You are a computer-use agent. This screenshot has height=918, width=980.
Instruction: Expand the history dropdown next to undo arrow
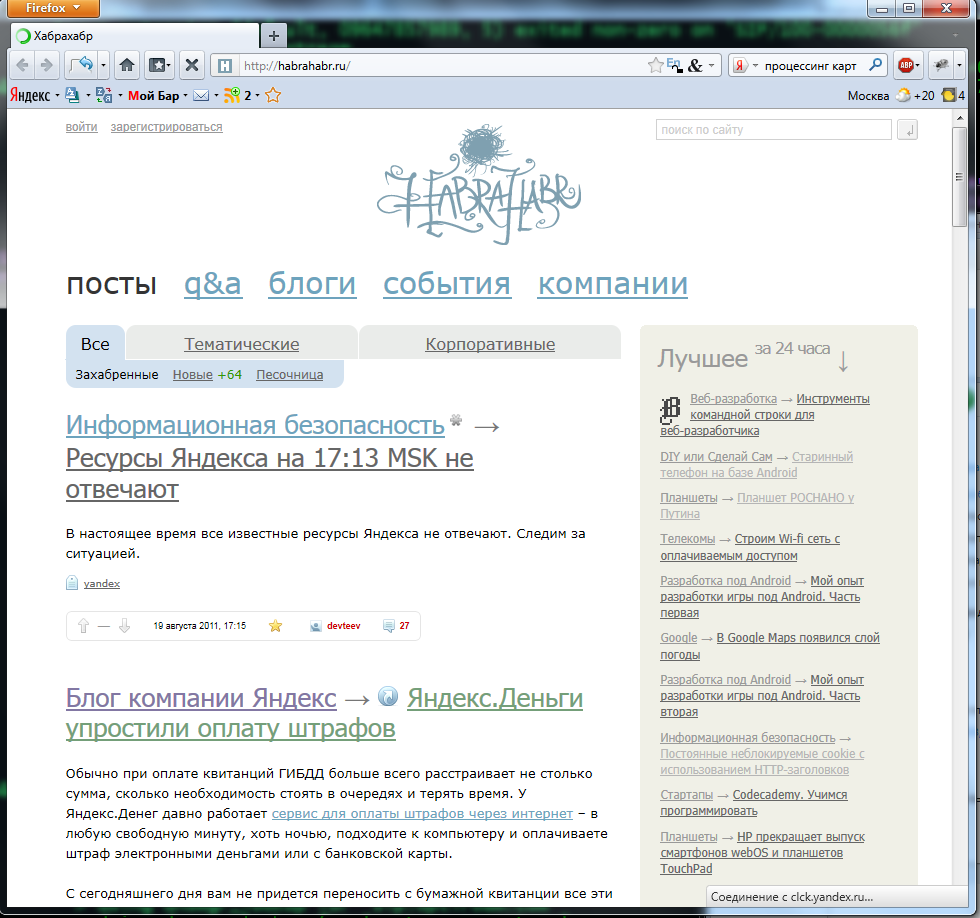(104, 65)
